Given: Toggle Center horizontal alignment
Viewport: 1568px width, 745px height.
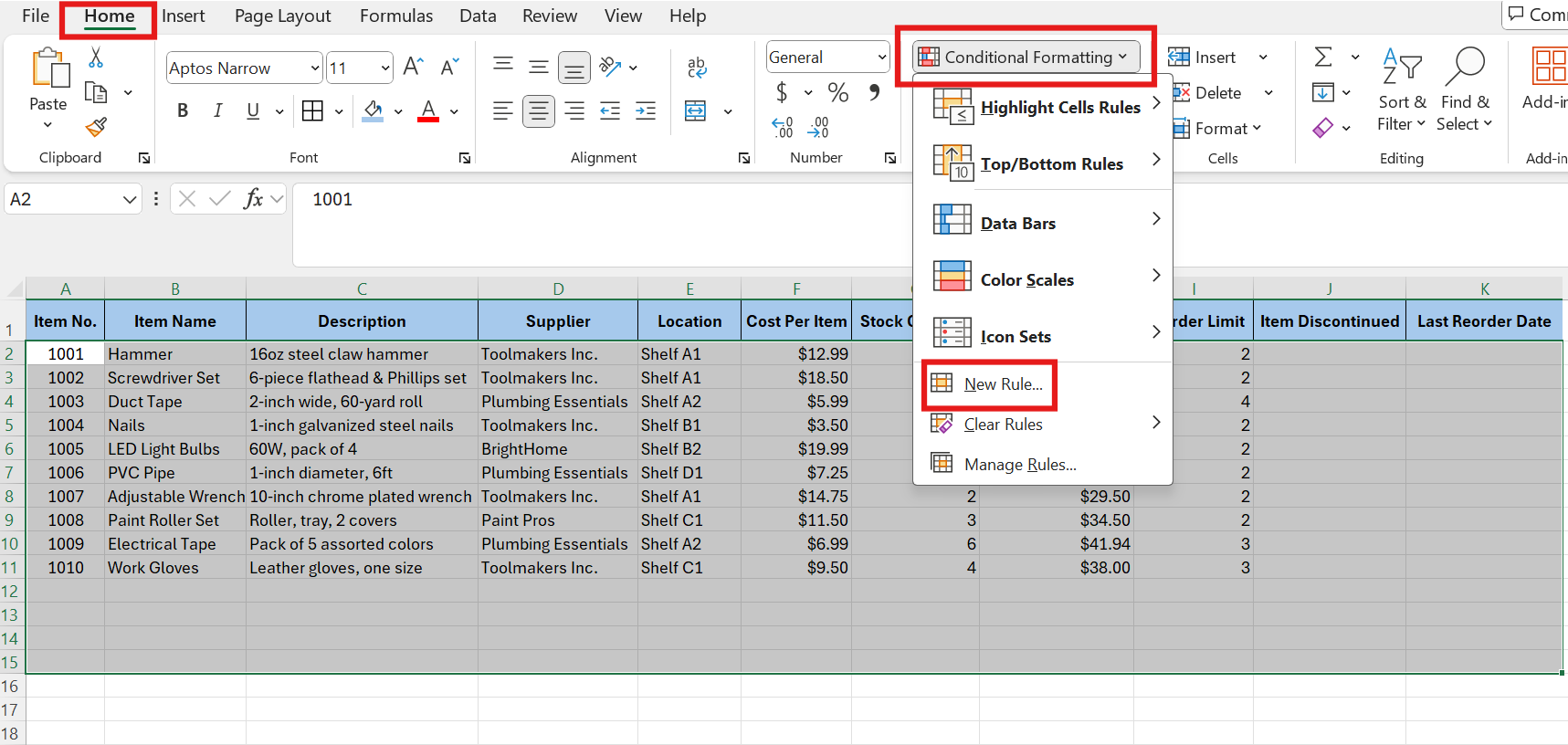Looking at the screenshot, I should 539,111.
